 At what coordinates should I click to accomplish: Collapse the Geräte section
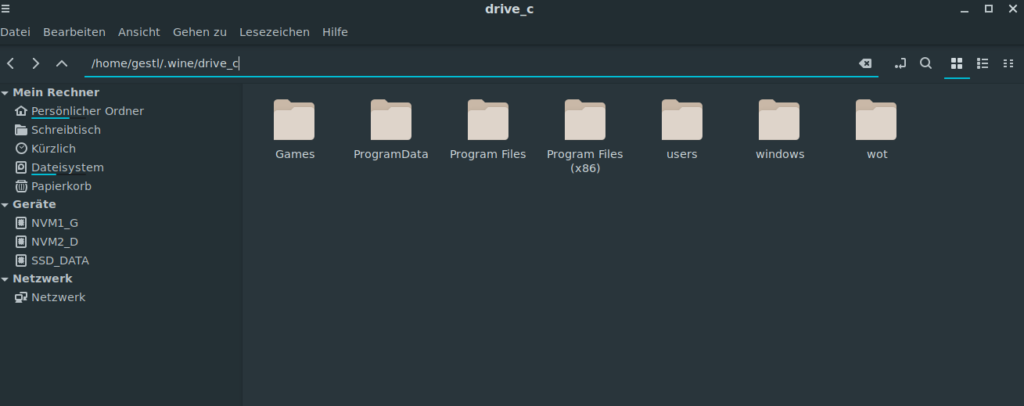point(5,204)
